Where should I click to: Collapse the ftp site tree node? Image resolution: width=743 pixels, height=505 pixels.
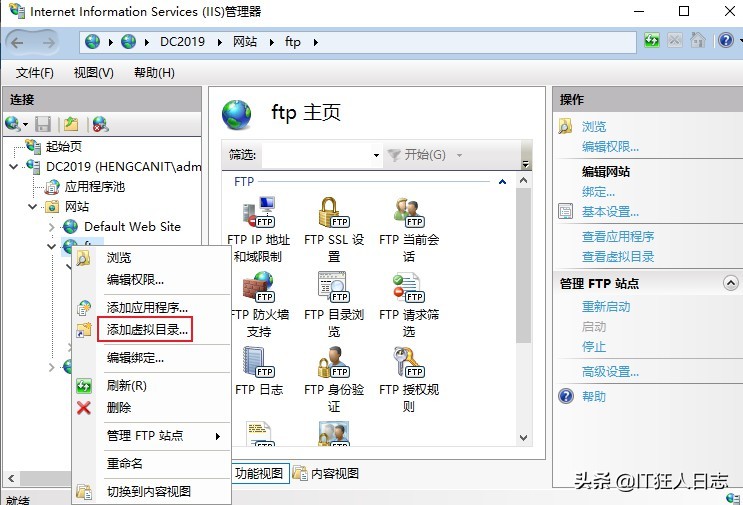coord(52,246)
